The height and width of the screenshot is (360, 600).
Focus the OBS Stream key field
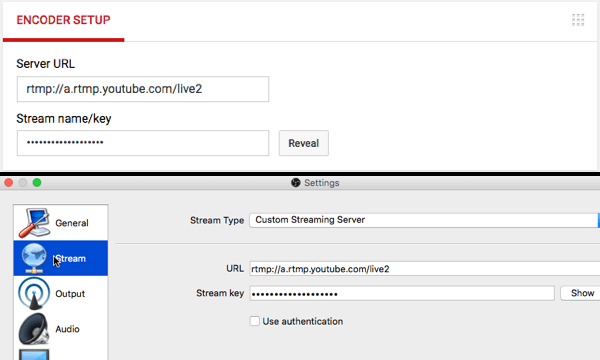coord(402,293)
